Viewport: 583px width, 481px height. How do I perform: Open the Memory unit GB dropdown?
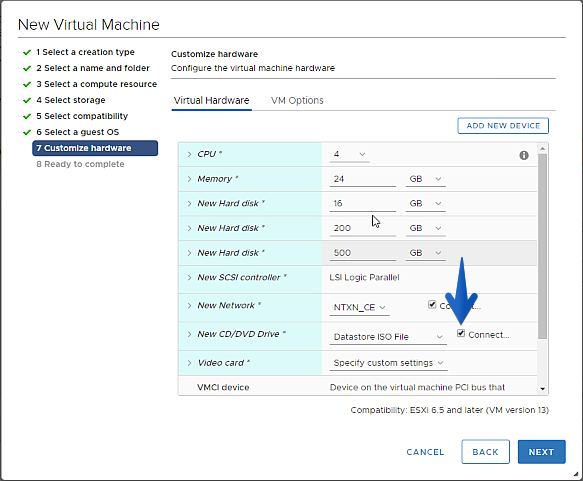tap(425, 179)
